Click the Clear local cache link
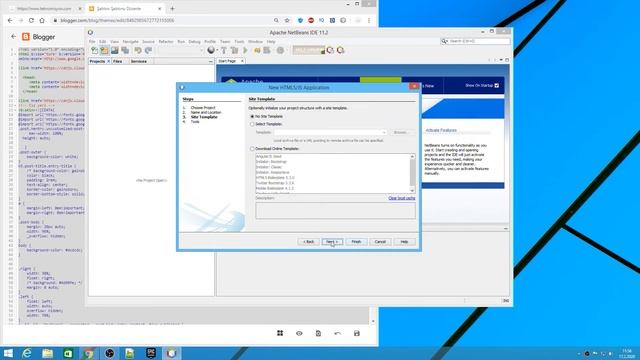 [x=402, y=198]
